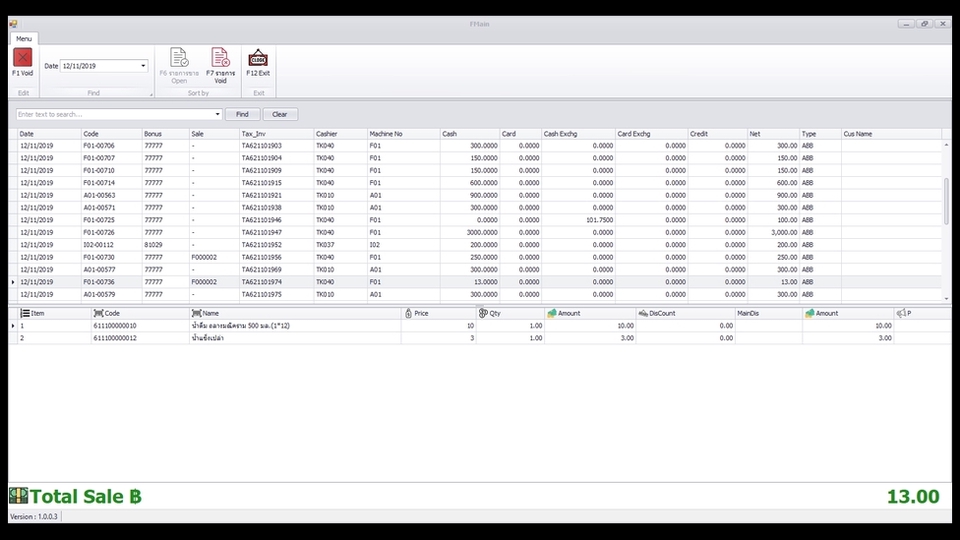960x540 pixels.
Task: Click scroll-up arrow of transactions grid
Action: pos(947,145)
